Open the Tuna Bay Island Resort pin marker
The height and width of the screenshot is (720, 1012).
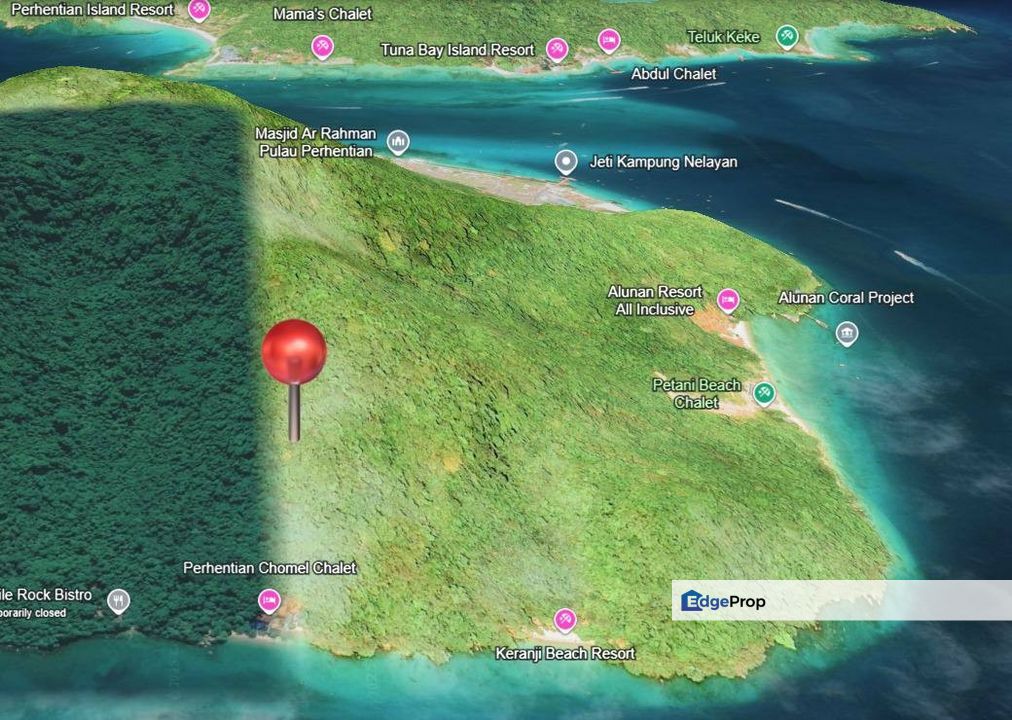click(557, 49)
